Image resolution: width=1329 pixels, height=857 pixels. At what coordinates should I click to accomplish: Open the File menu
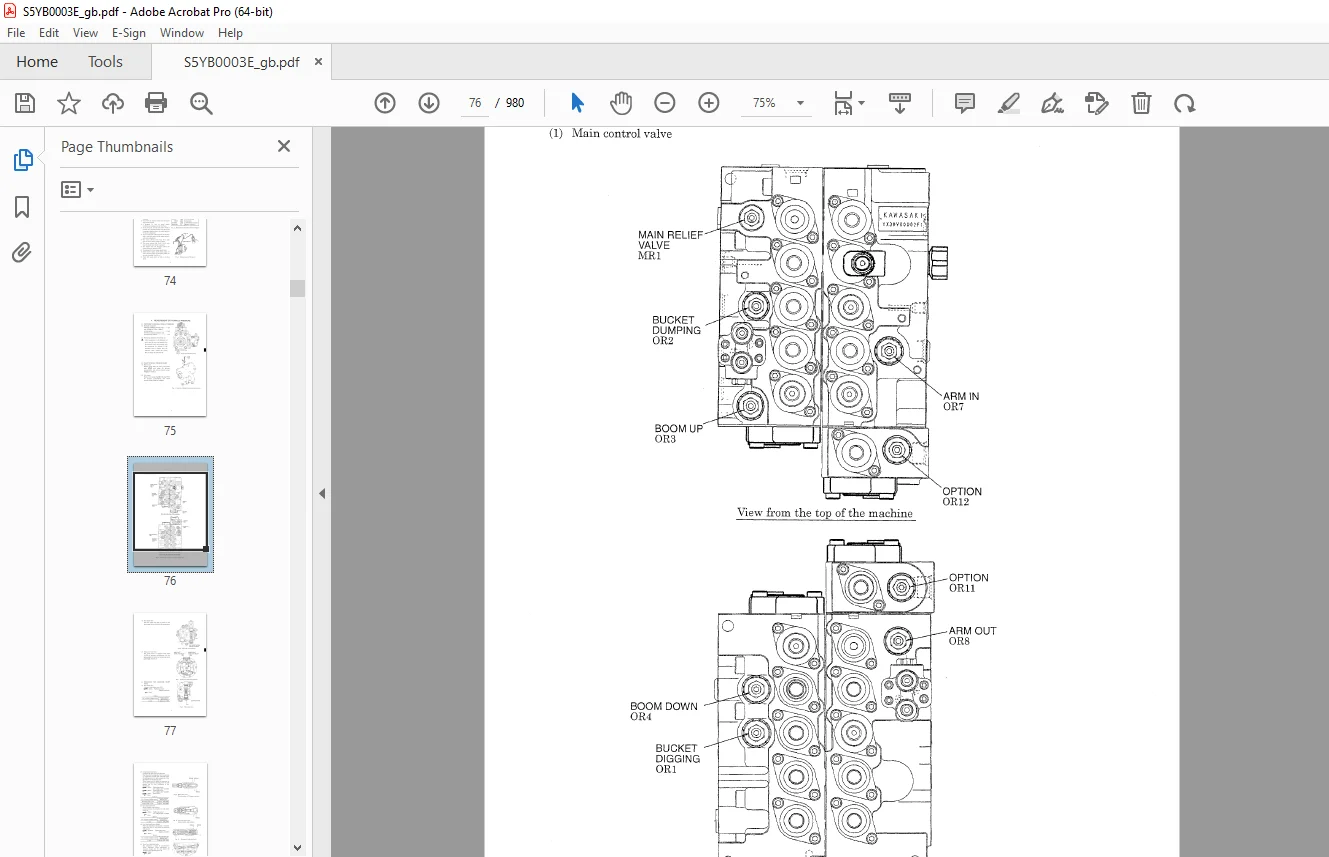click(x=16, y=33)
